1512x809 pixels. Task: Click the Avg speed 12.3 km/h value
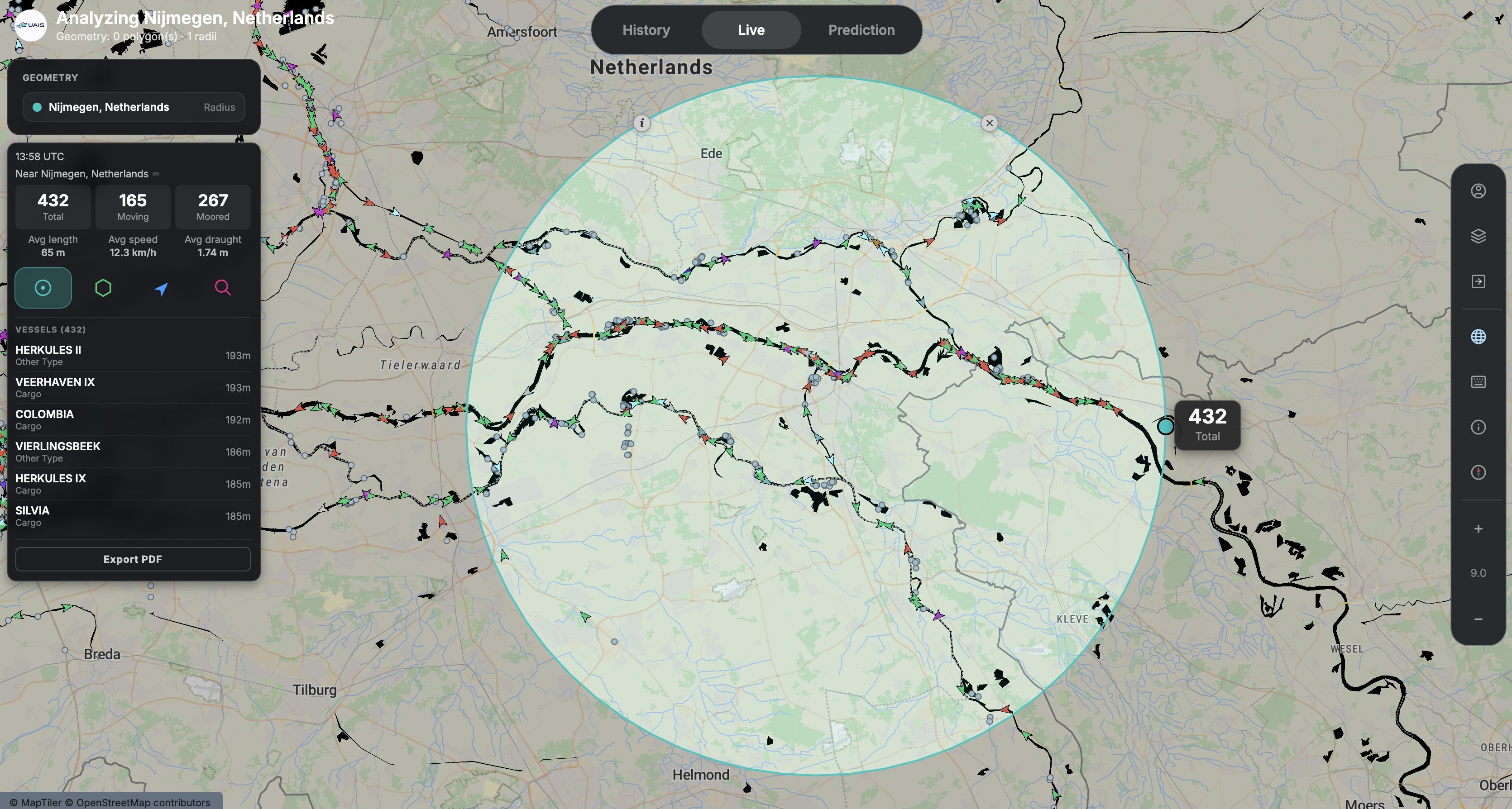pyautogui.click(x=133, y=252)
